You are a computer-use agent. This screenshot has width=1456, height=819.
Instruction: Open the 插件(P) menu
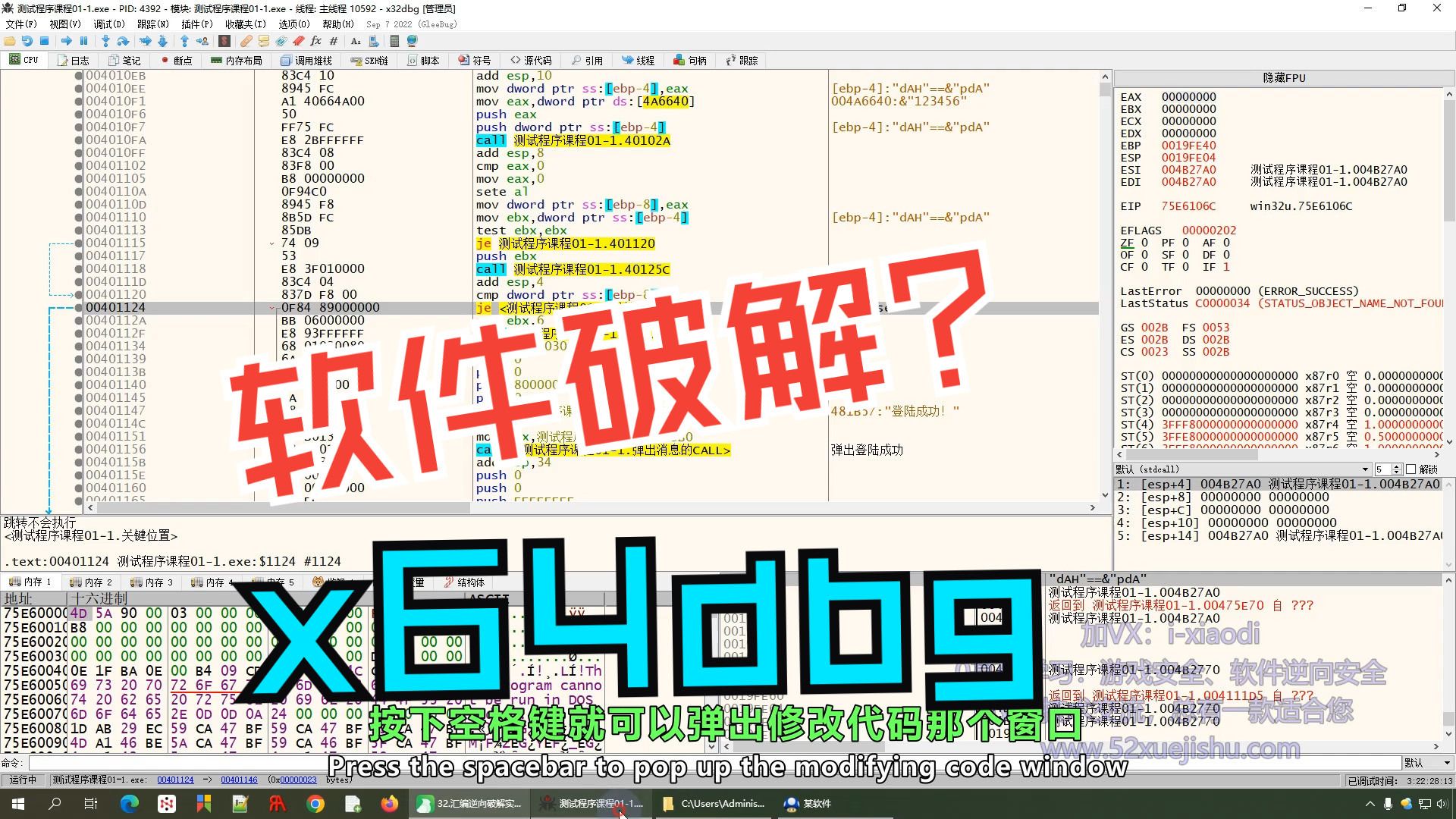(x=197, y=24)
